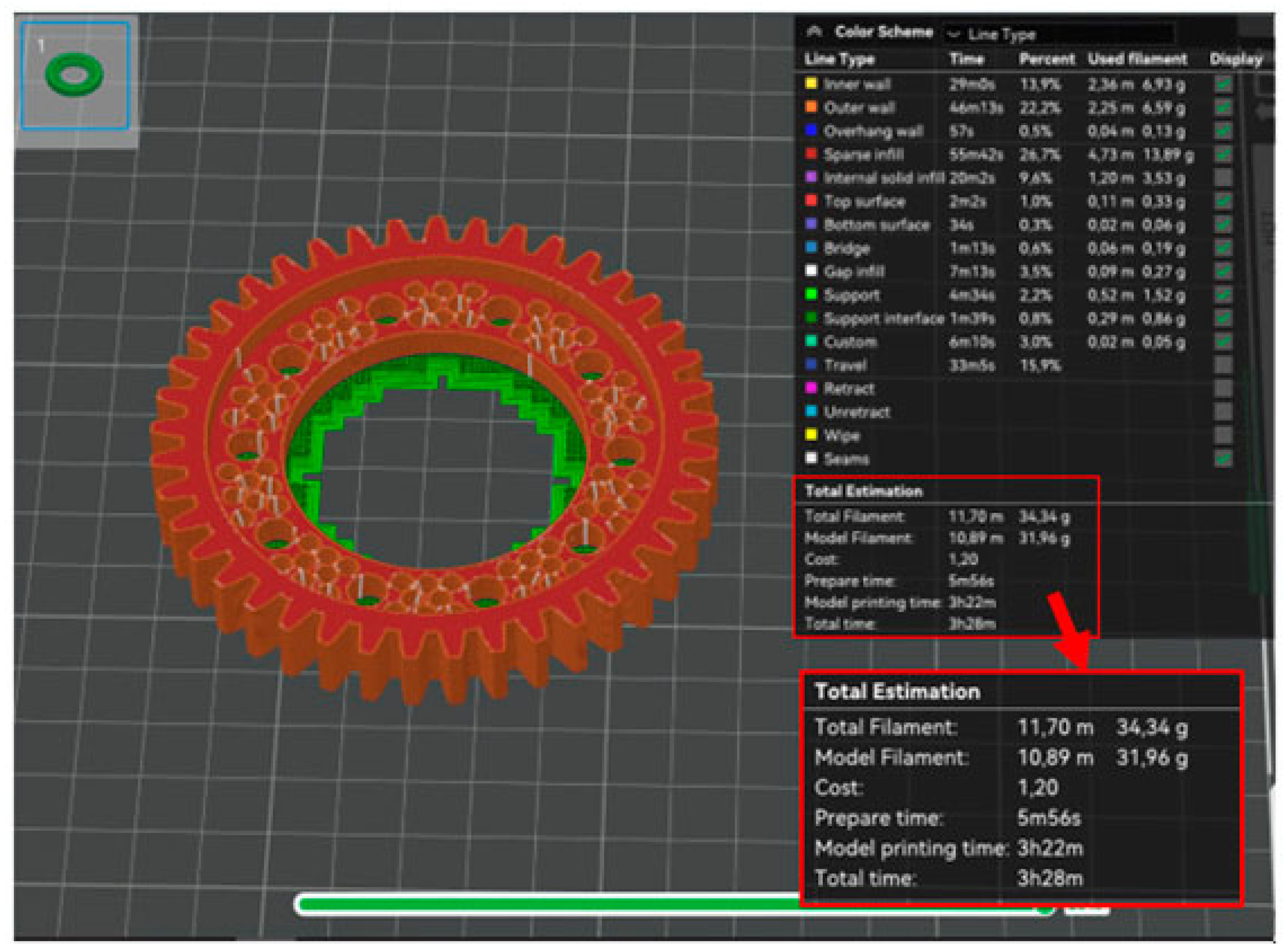Toggle the Seams display checkbox
1288x949 pixels.
[x=1223, y=459]
